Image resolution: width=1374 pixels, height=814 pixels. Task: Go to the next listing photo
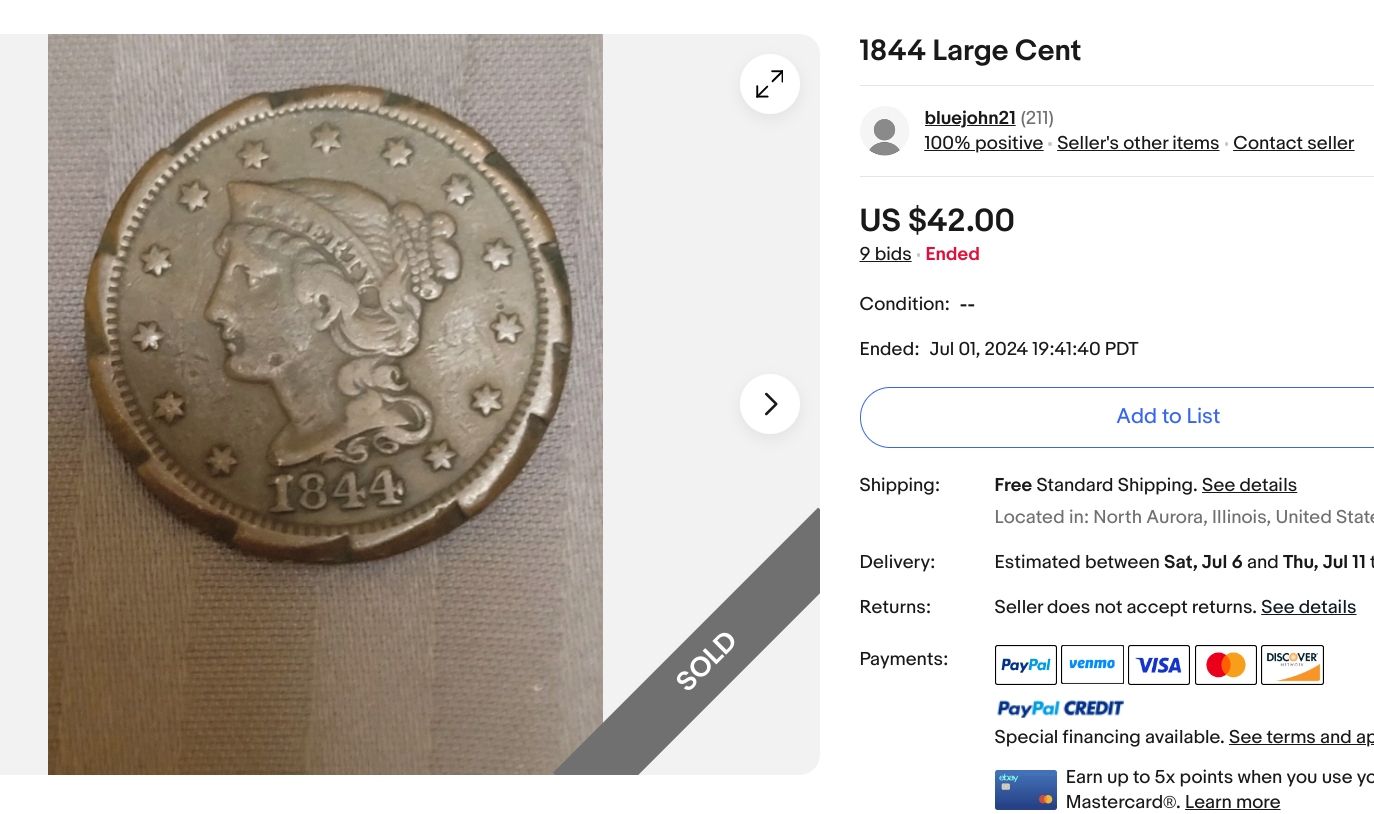coord(769,404)
